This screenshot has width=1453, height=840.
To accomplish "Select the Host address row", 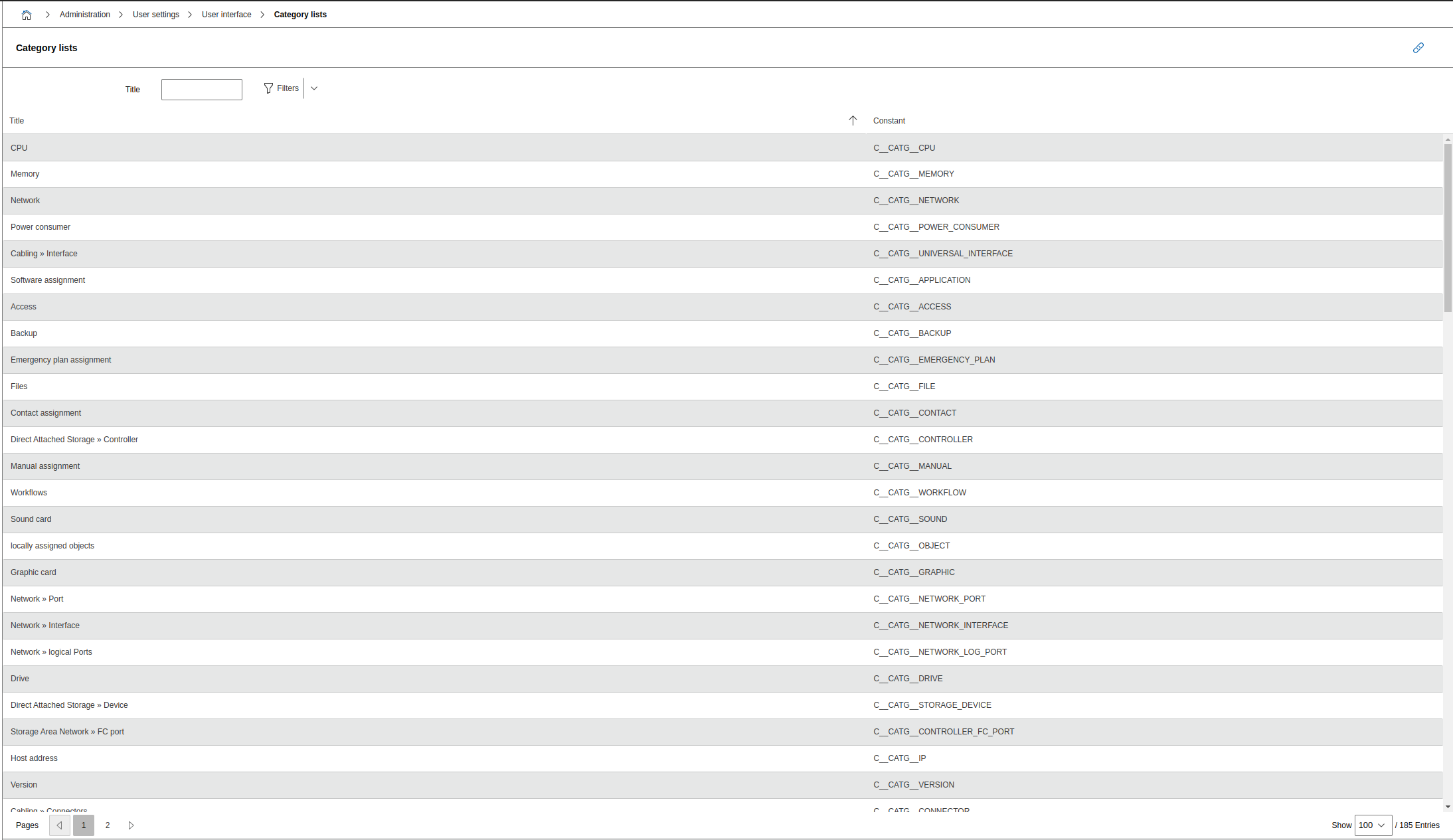I will pyautogui.click(x=723, y=758).
